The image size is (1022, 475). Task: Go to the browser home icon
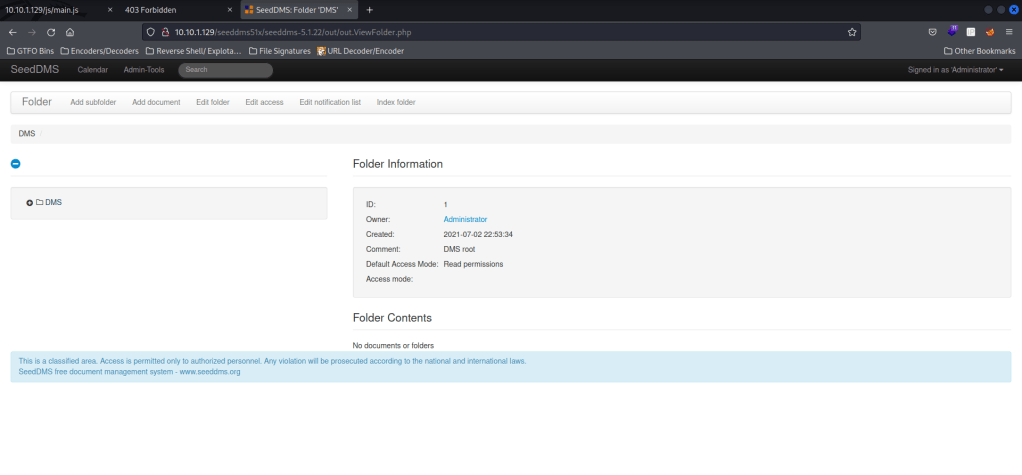pyautogui.click(x=70, y=32)
